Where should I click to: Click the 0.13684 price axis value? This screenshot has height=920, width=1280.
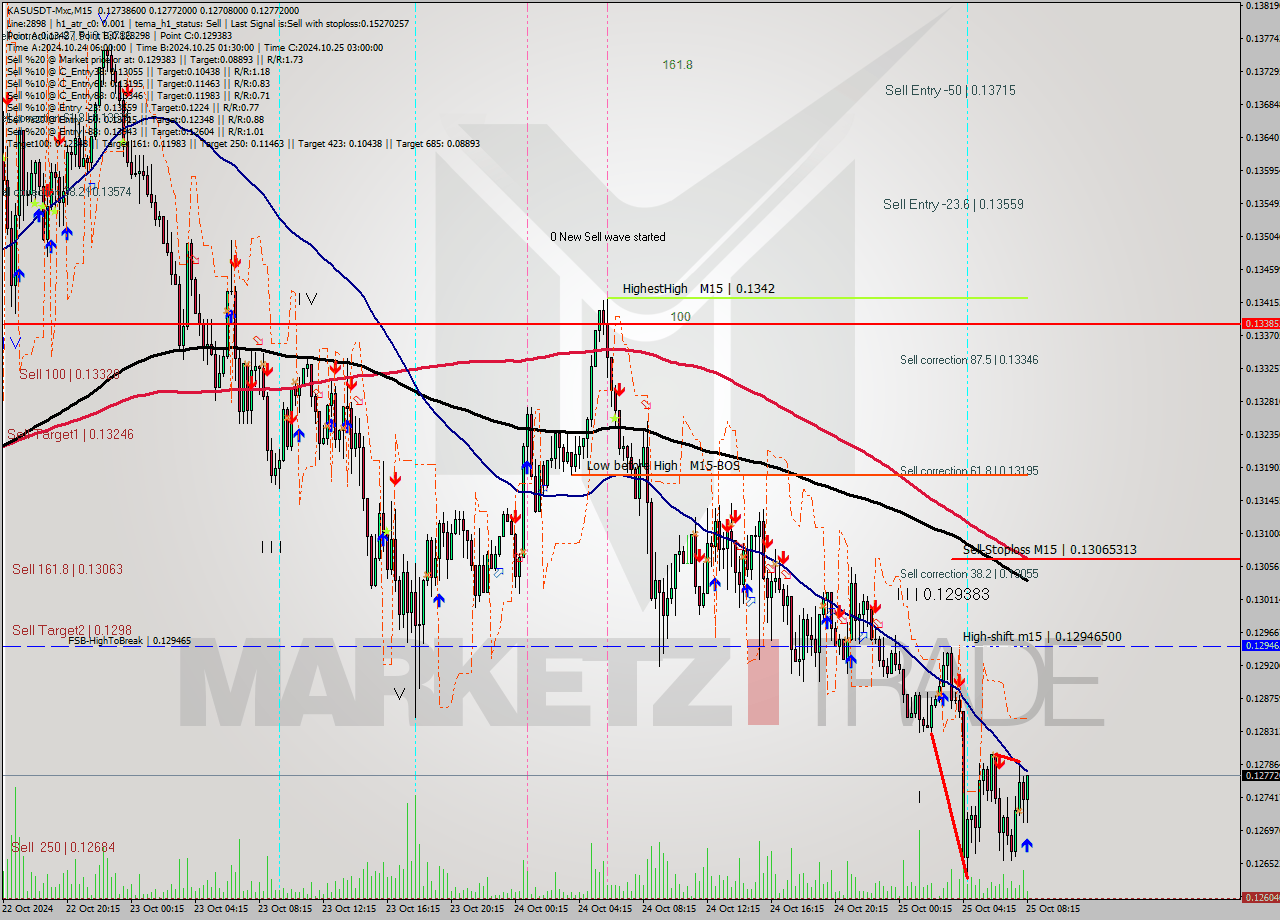point(1262,104)
